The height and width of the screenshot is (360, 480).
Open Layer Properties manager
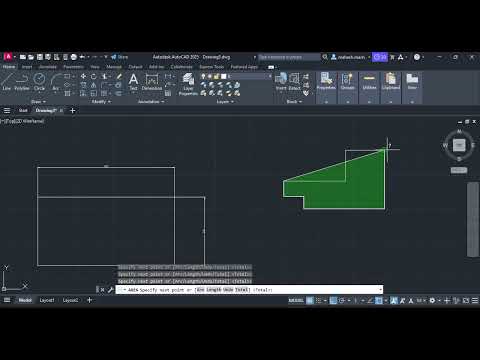point(188,84)
